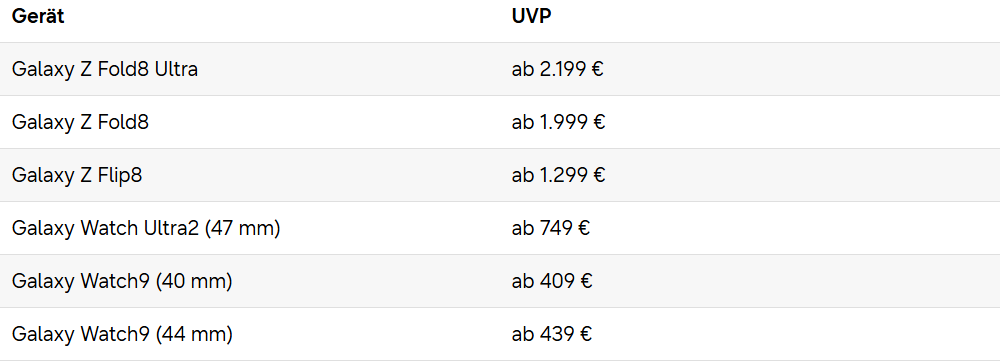1000x361 pixels.
Task: Click the ab 439 € price
Action: [x=552, y=334]
